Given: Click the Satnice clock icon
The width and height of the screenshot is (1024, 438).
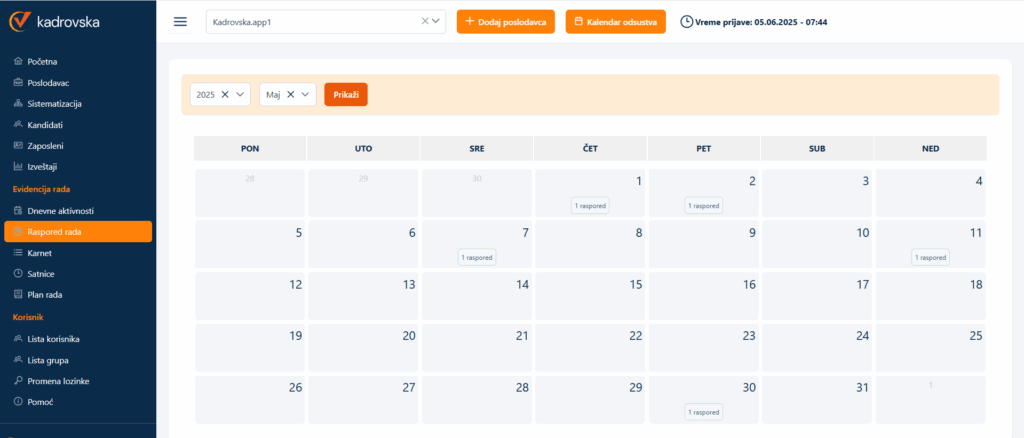Looking at the screenshot, I should pyautogui.click(x=18, y=273).
